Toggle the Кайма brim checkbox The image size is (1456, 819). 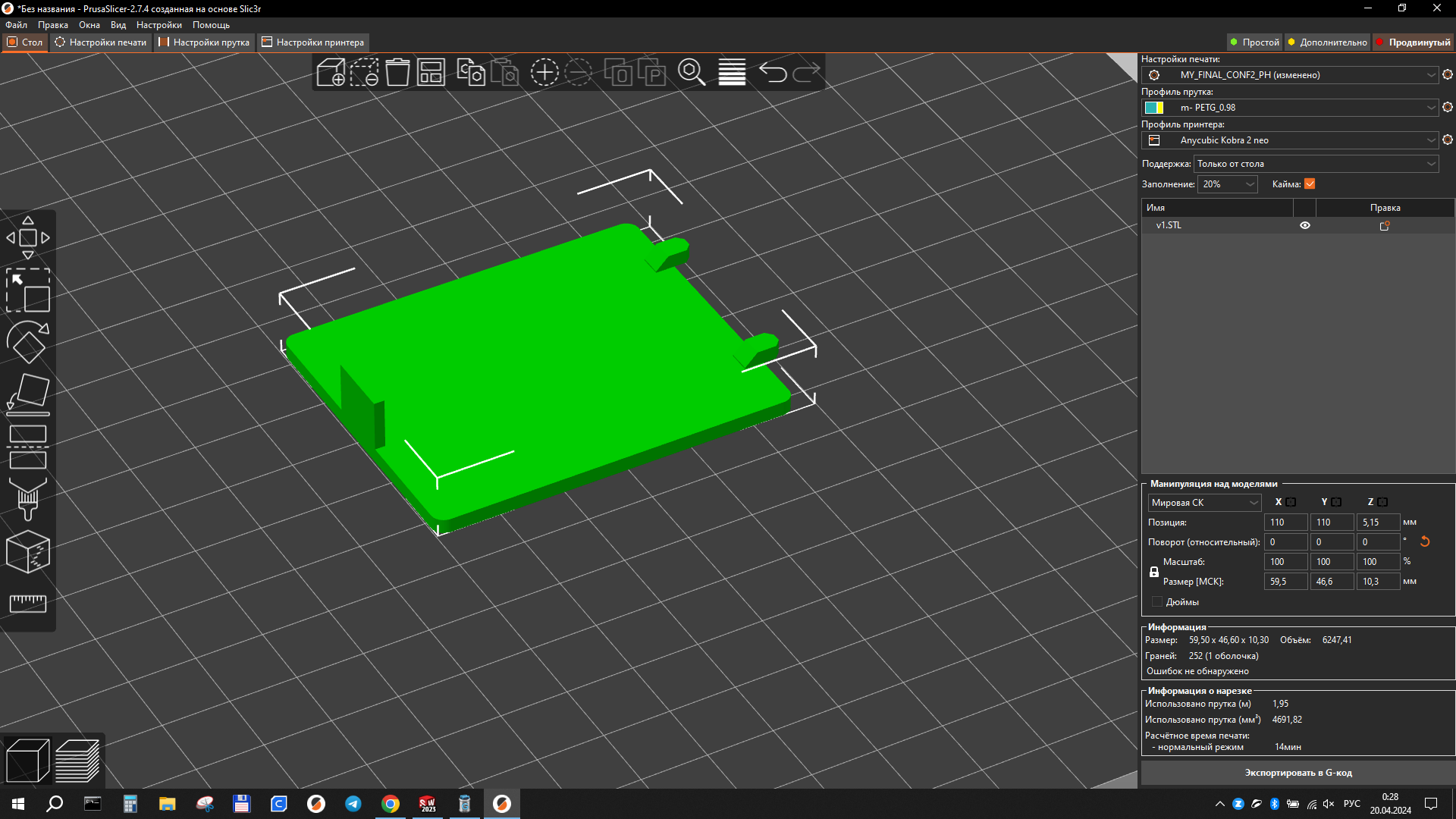pos(1310,184)
